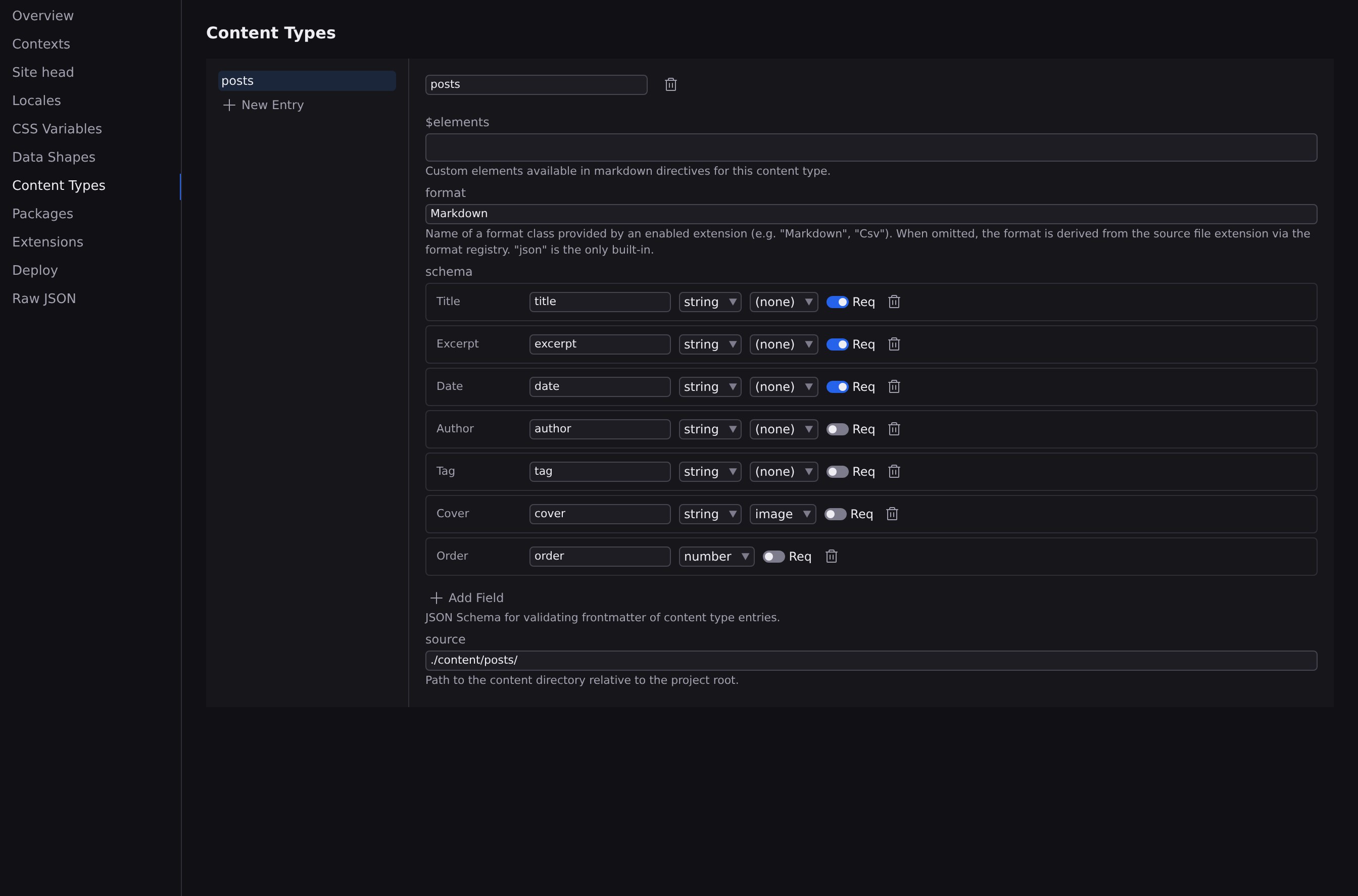
Task: Click Add Field below the schema
Action: pos(467,598)
